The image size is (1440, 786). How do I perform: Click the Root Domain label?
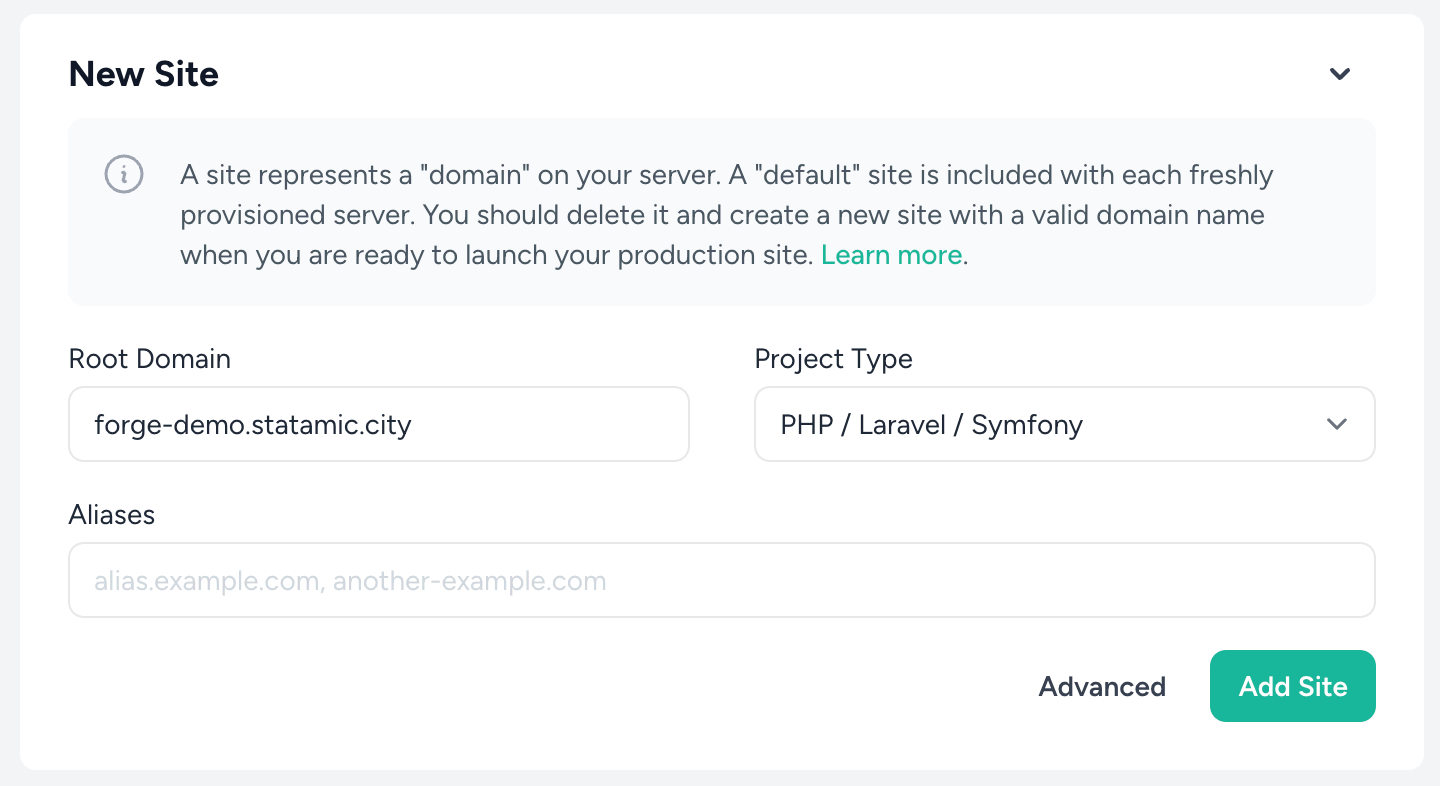149,359
